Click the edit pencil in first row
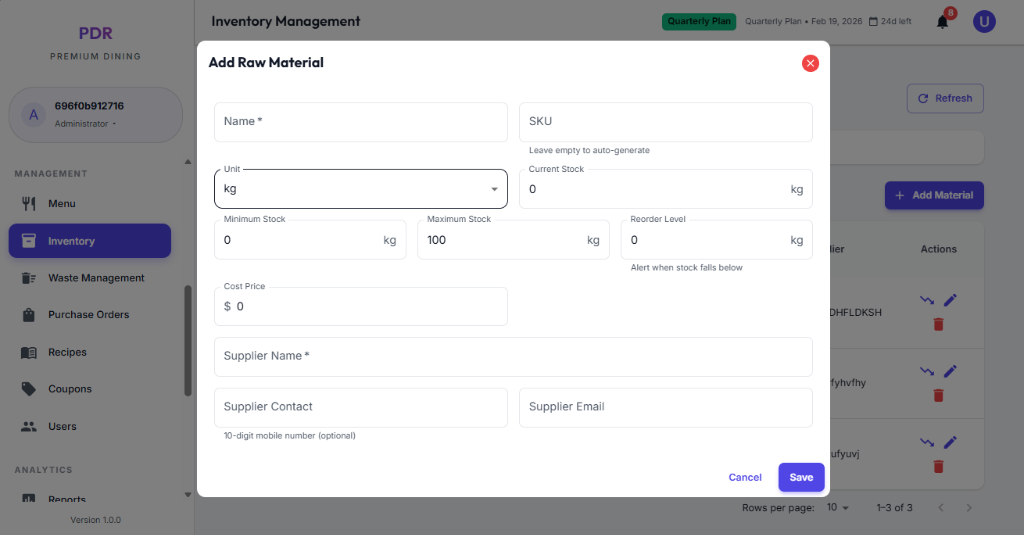 [x=950, y=300]
